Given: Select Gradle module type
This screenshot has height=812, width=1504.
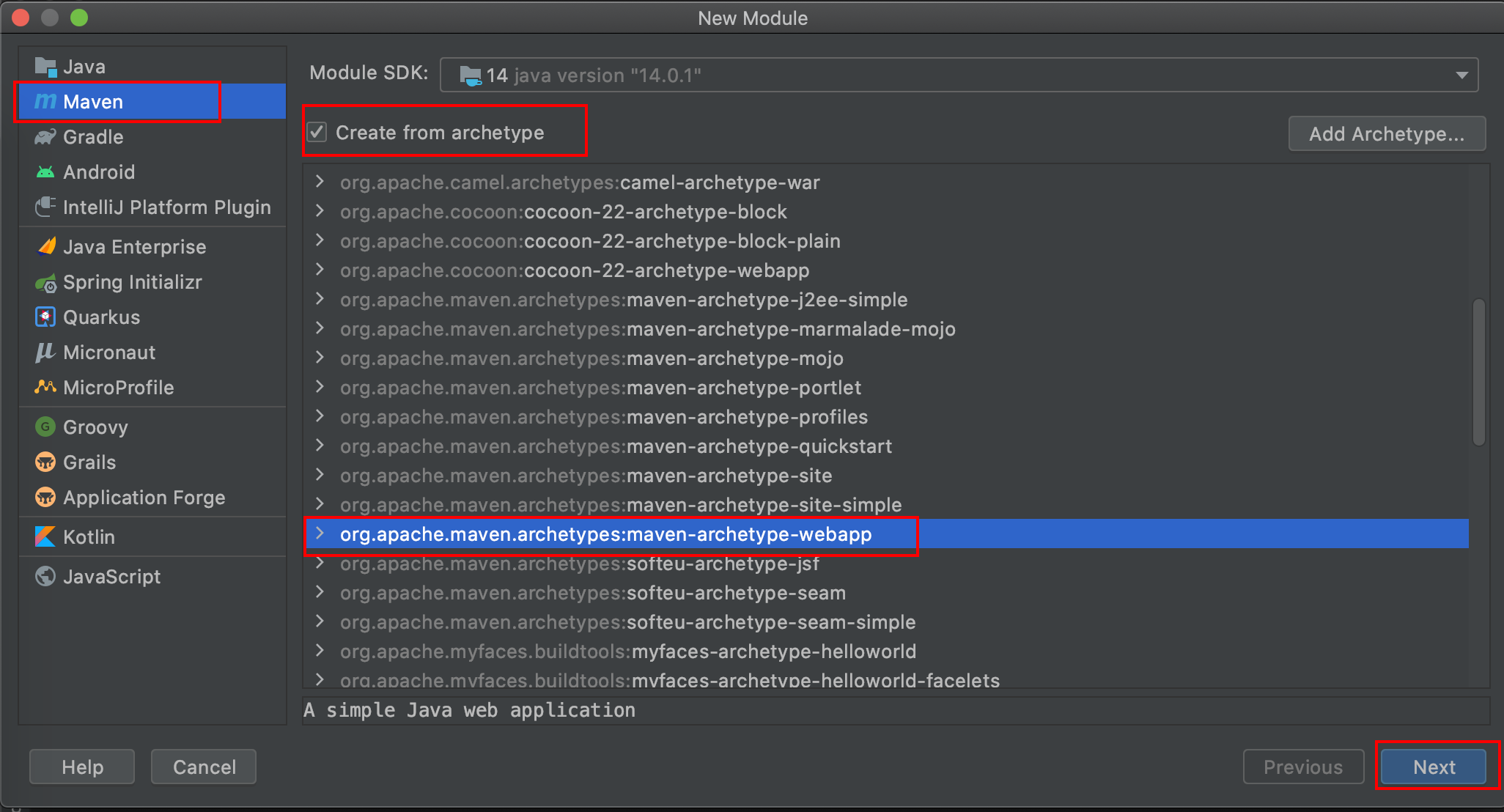Looking at the screenshot, I should point(152,137).
